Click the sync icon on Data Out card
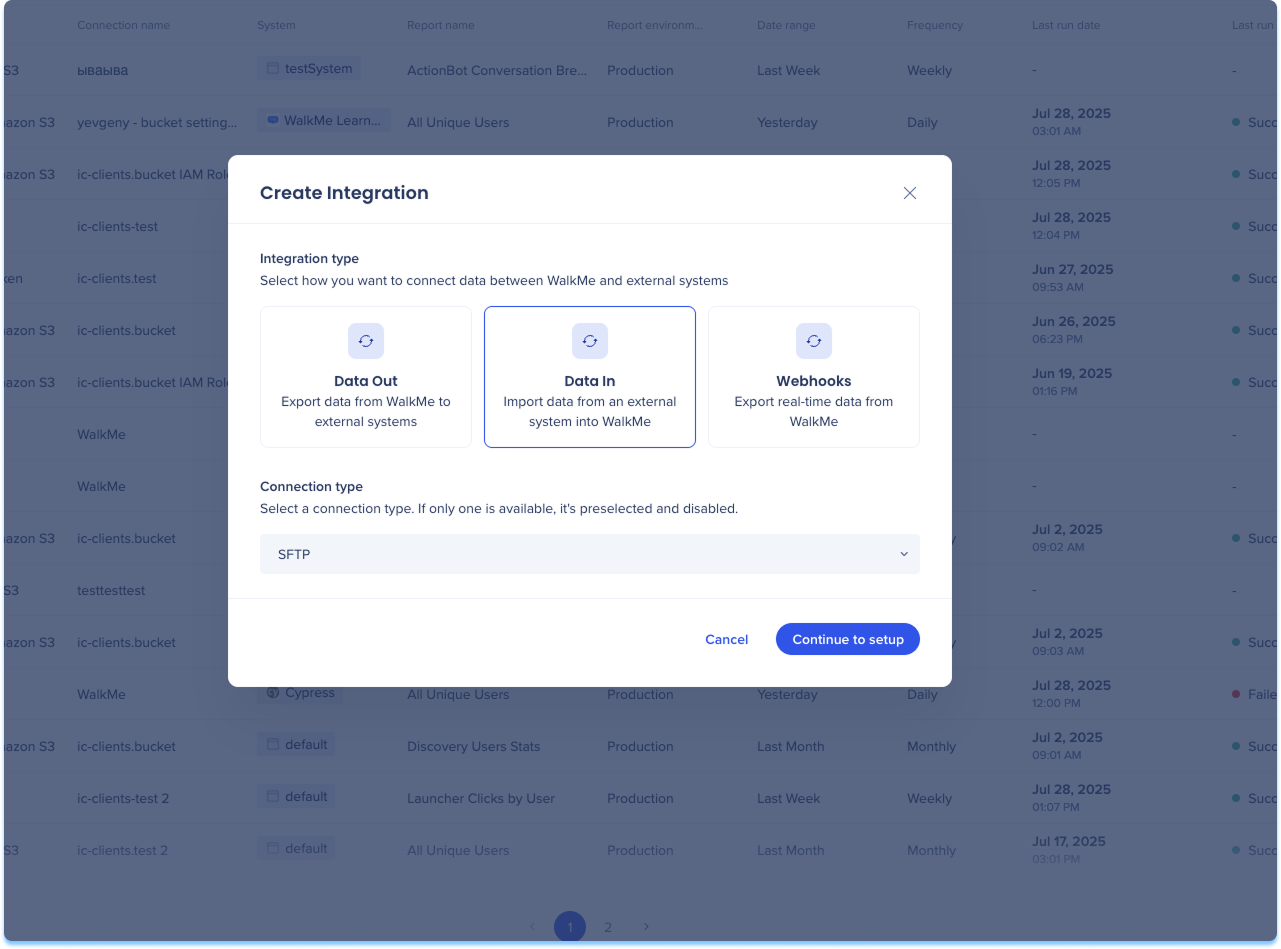 [366, 341]
